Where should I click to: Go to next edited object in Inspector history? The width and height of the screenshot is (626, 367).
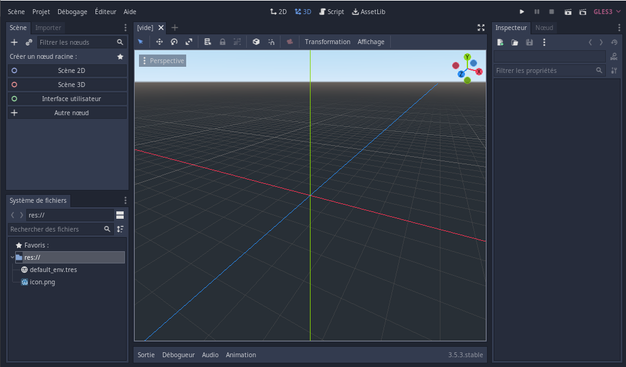tap(601, 42)
